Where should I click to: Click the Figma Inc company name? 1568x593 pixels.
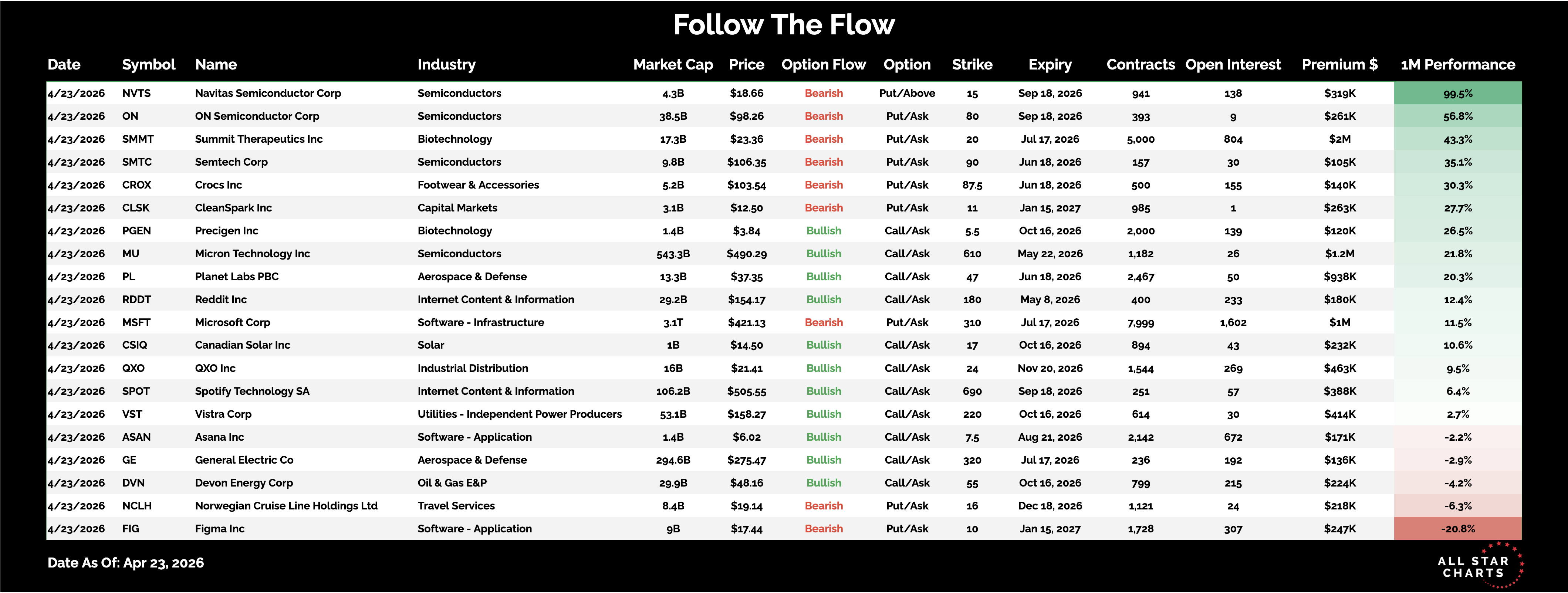click(220, 529)
